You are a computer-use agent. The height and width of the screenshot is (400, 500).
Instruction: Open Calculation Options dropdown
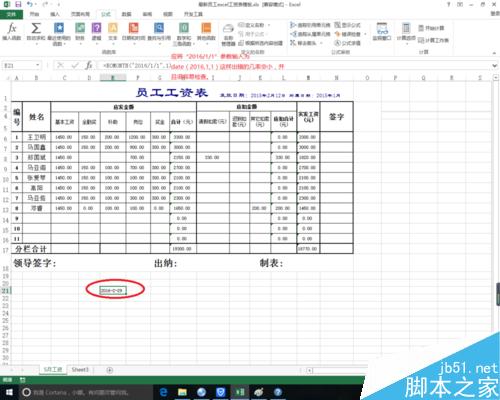tap(406, 33)
